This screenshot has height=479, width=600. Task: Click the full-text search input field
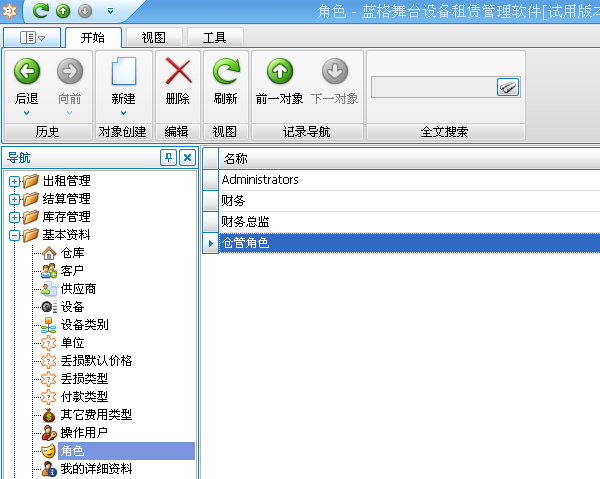(x=434, y=87)
